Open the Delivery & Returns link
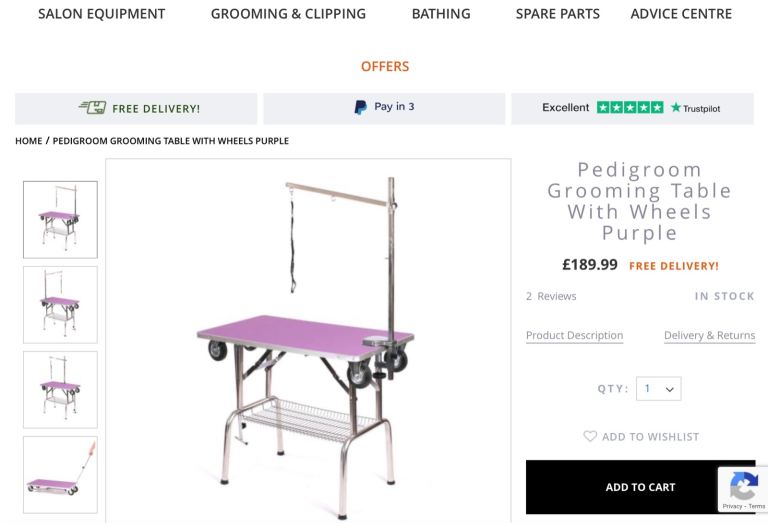This screenshot has height=529, width=768. point(709,336)
